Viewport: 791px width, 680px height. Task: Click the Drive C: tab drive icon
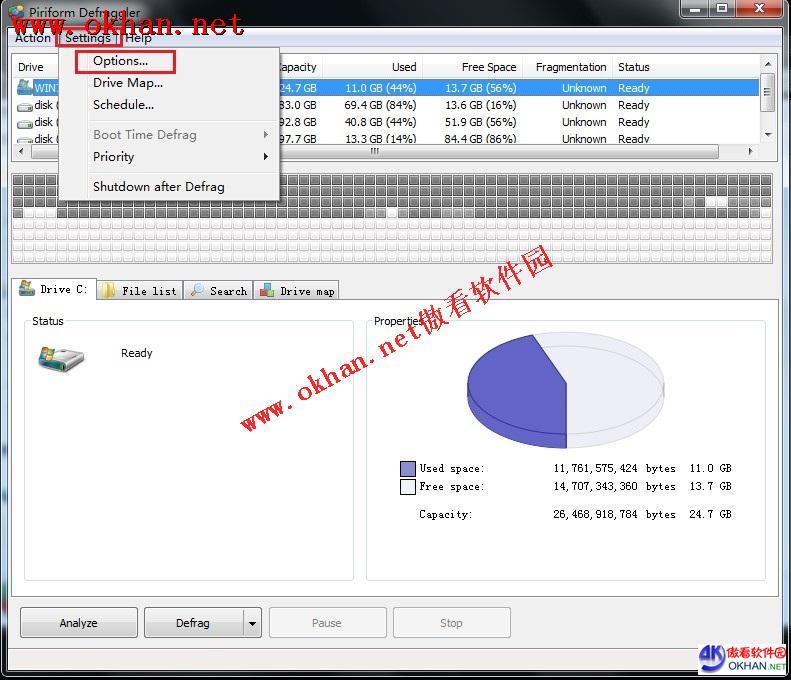click(27, 288)
